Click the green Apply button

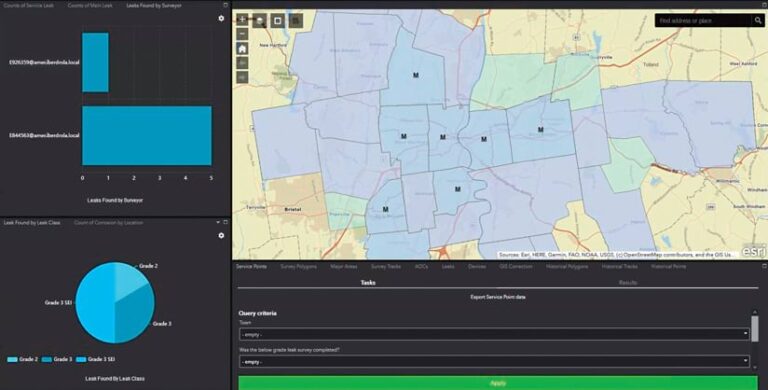coord(498,383)
